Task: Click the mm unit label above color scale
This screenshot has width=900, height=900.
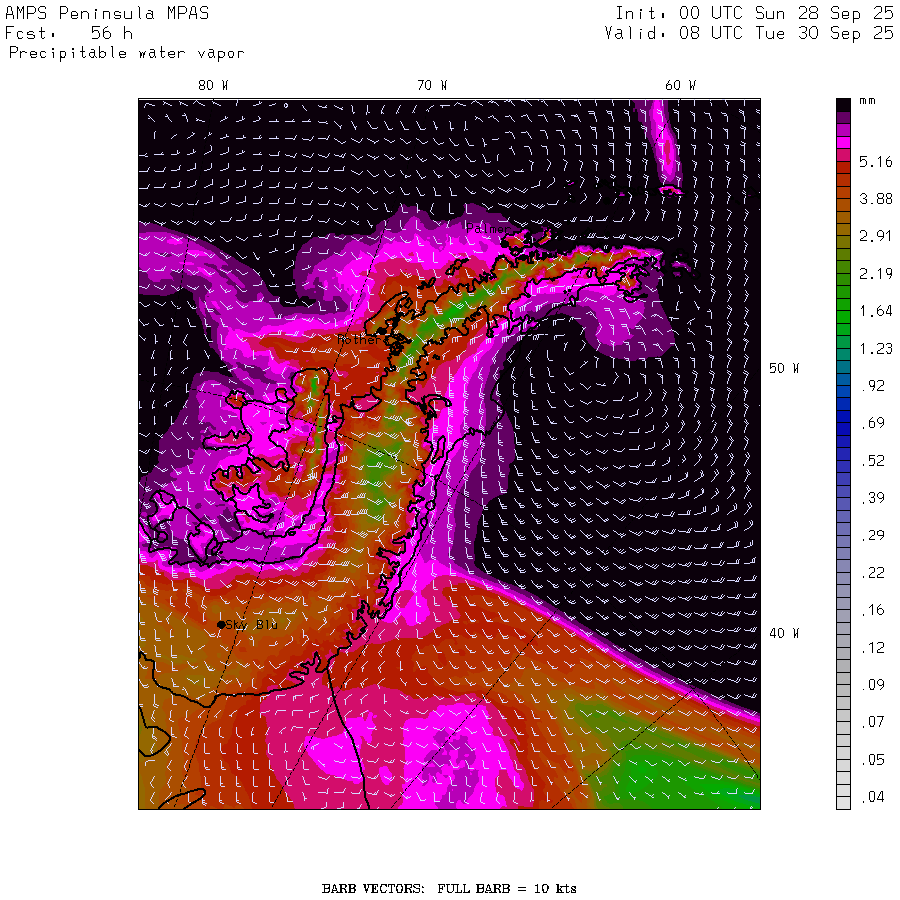Action: [868, 102]
